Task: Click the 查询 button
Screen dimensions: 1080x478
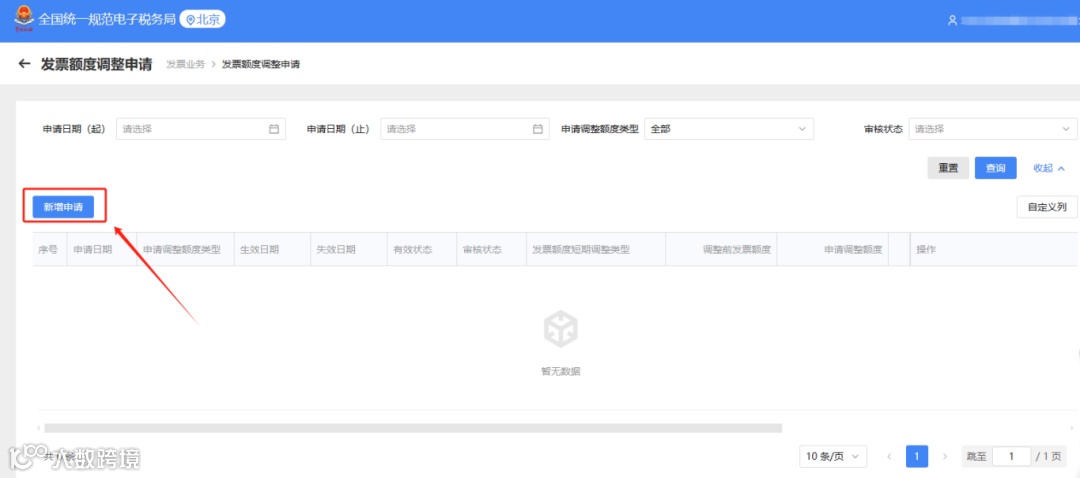Action: tap(995, 168)
